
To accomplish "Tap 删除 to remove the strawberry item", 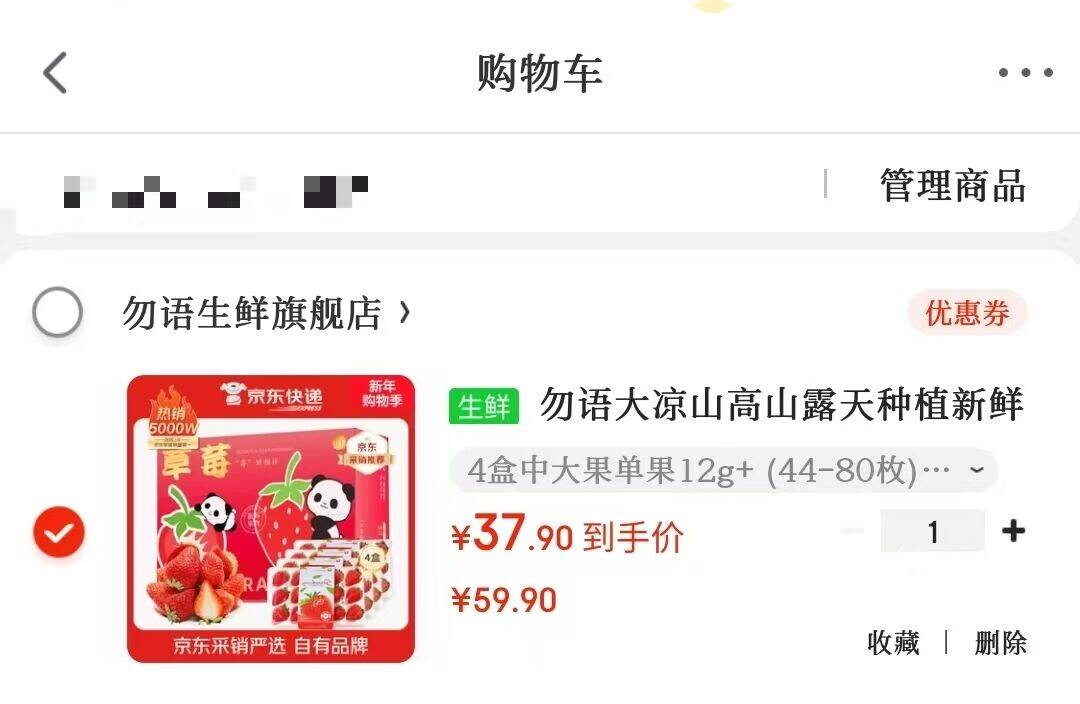I will [x=1000, y=643].
